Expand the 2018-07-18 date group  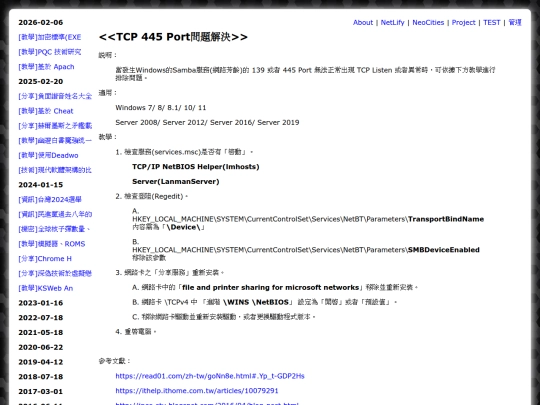[x=41, y=377]
